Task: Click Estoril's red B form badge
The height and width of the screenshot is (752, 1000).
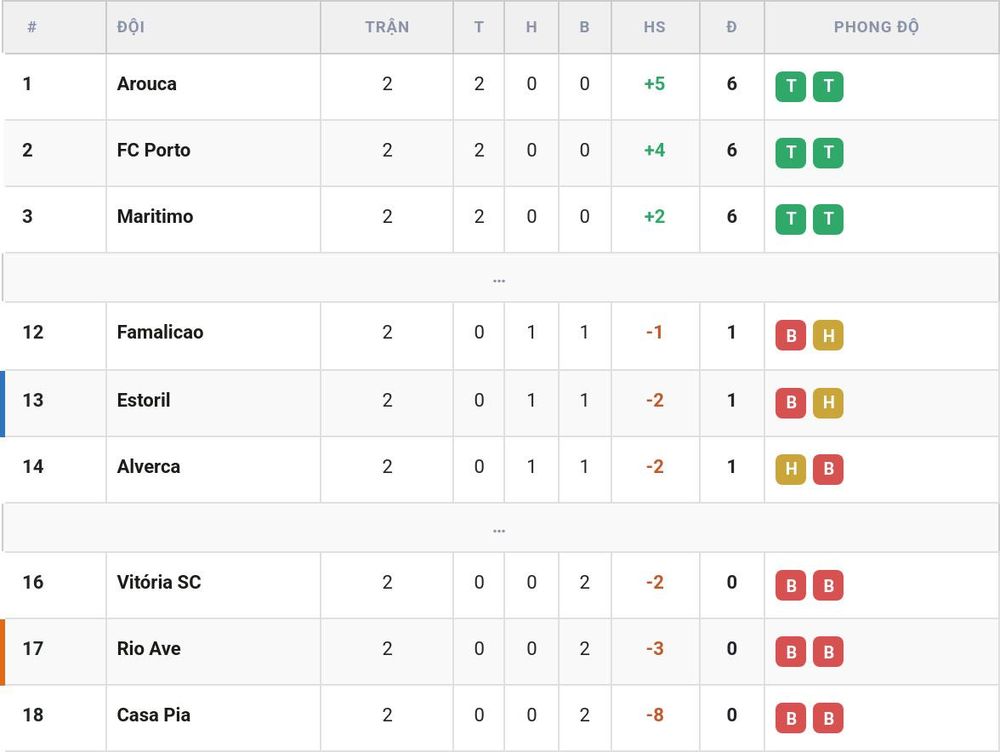Action: [791, 402]
